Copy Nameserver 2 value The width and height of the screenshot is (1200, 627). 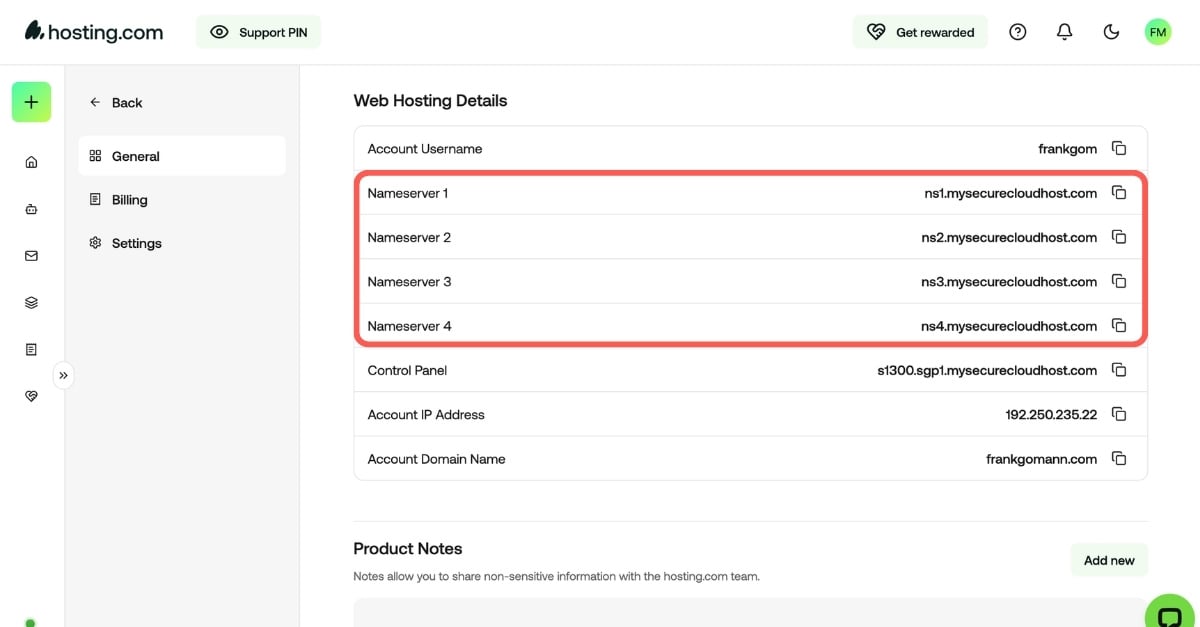(1119, 237)
